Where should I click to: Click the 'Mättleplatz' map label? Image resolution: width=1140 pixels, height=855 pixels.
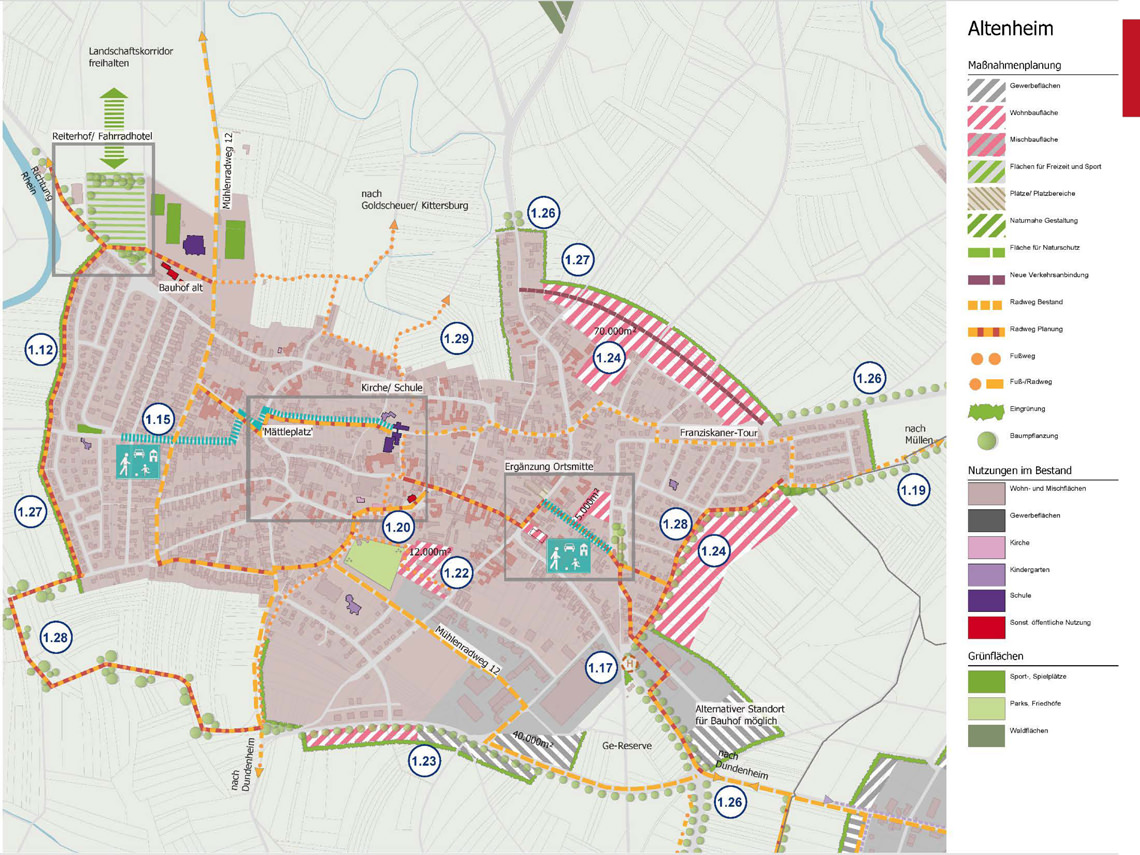[x=289, y=433]
